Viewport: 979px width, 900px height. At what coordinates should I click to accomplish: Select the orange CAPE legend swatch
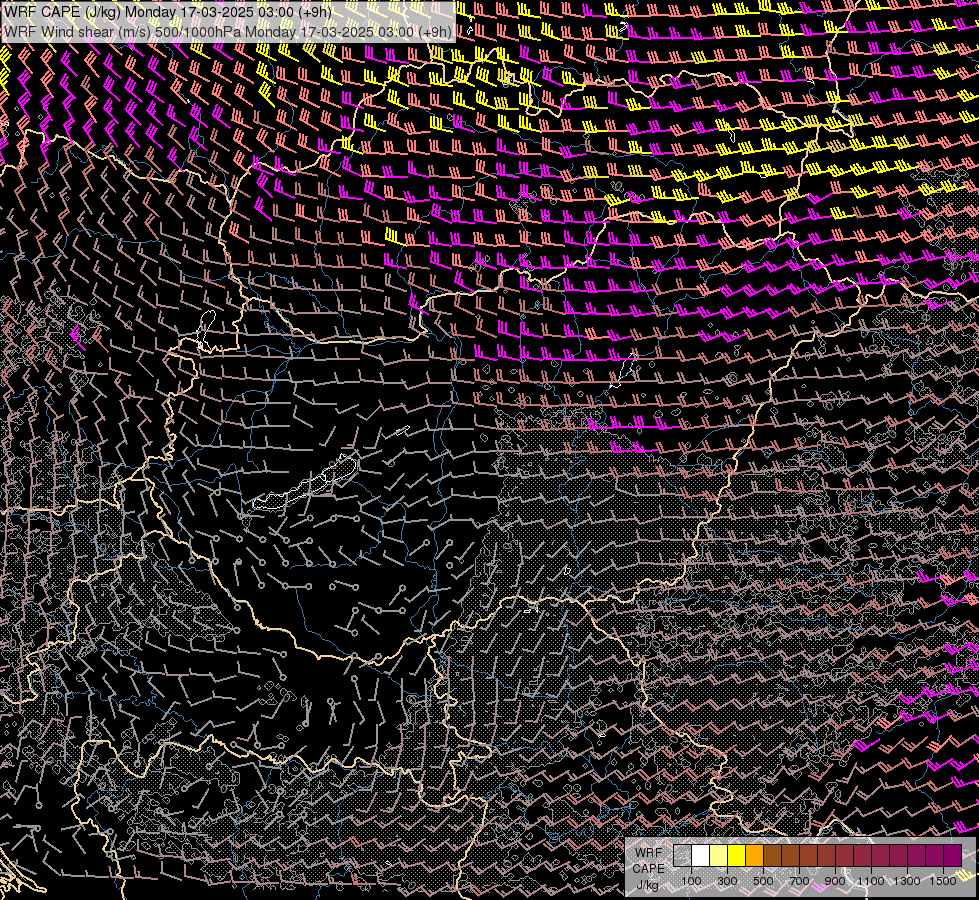coord(754,855)
